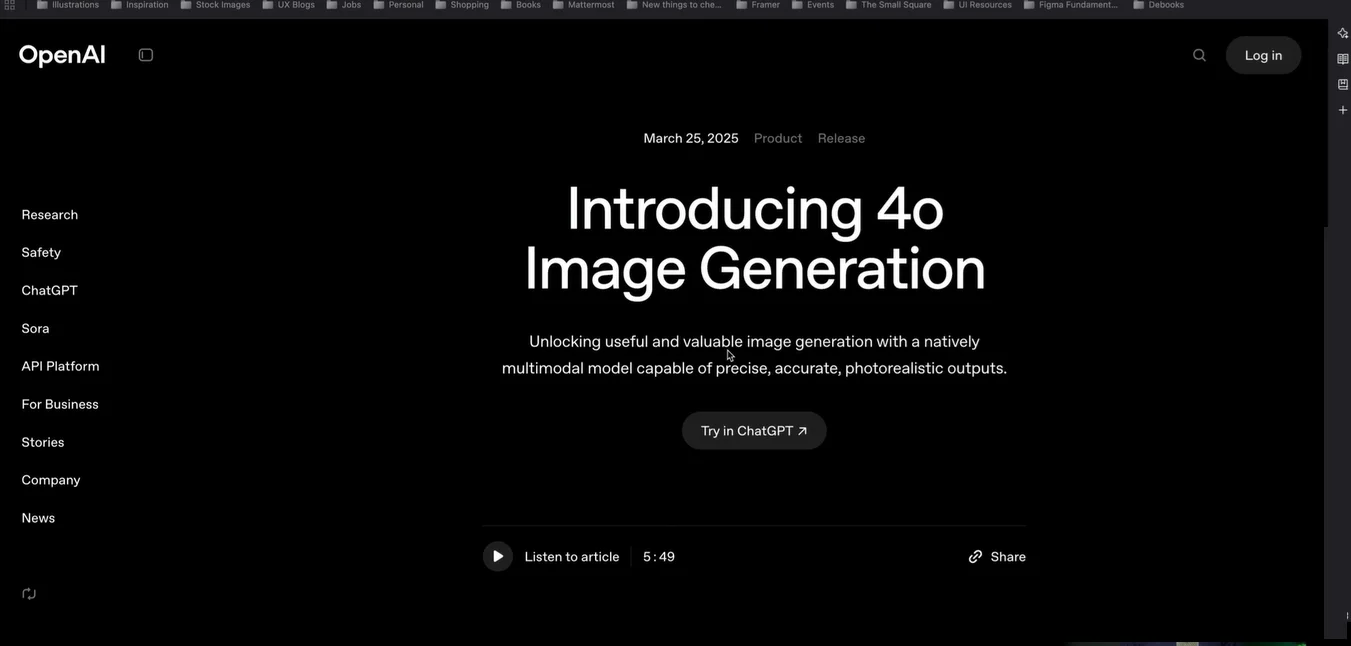Screen dimensions: 1351x646
Task: Click the chain link icon beside Share
Action: pos(975,557)
